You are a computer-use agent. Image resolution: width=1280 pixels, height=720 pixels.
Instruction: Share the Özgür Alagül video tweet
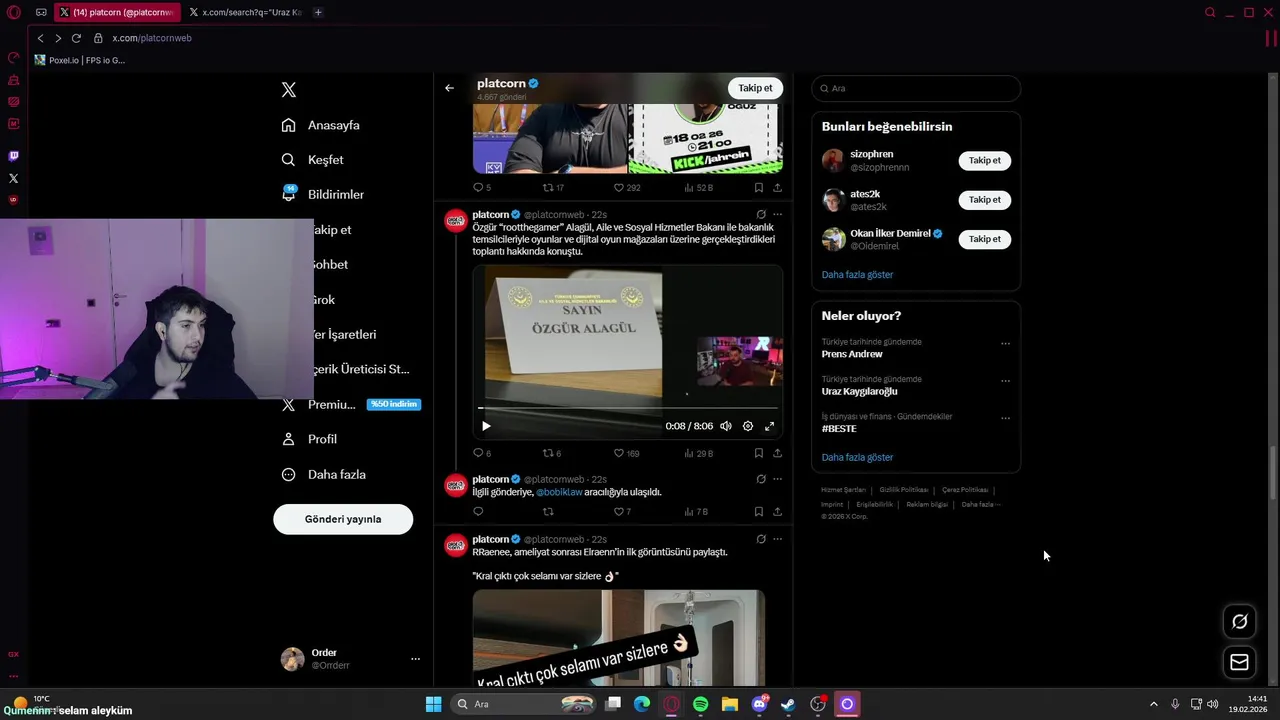tap(777, 453)
